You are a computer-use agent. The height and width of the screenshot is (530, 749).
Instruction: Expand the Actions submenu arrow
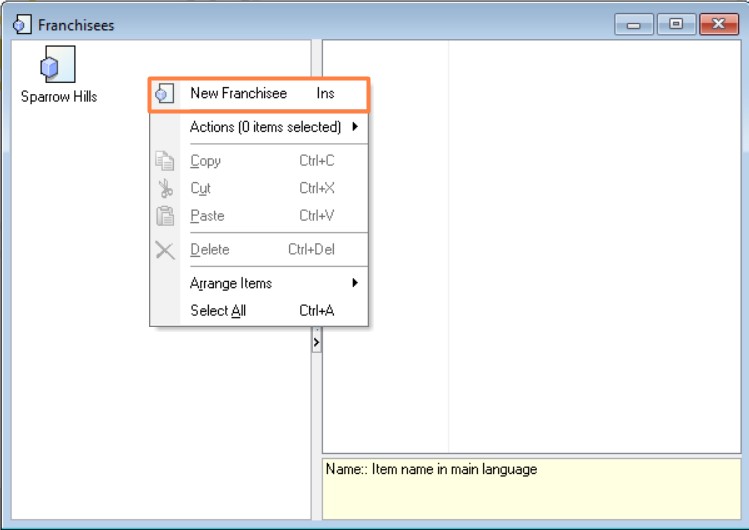pyautogui.click(x=355, y=127)
